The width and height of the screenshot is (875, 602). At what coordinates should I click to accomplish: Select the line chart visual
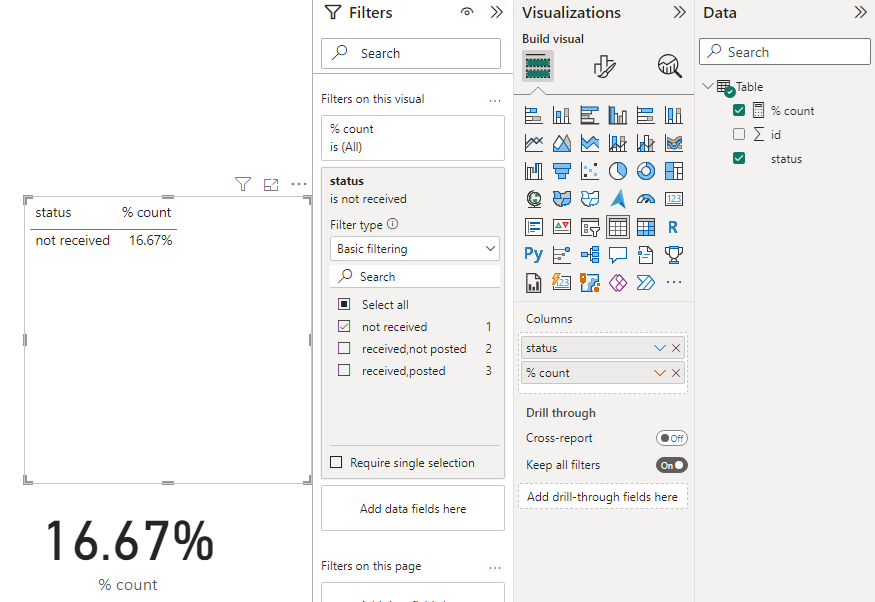pos(533,143)
